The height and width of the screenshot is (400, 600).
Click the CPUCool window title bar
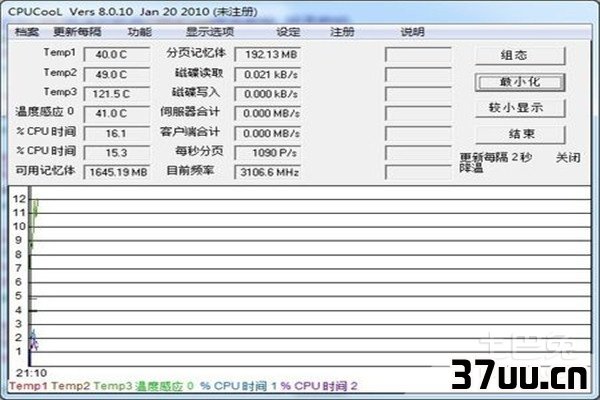(x=300, y=11)
